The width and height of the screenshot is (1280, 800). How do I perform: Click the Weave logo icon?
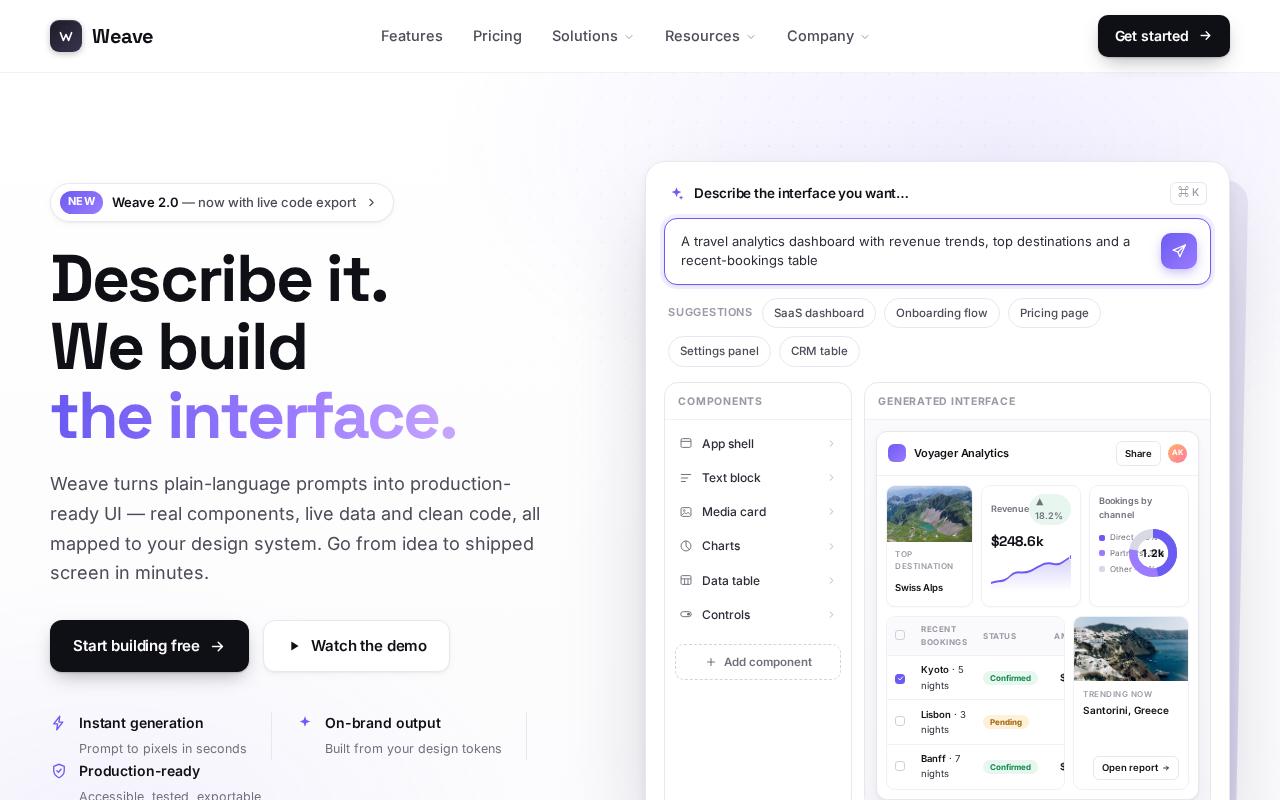point(66,36)
